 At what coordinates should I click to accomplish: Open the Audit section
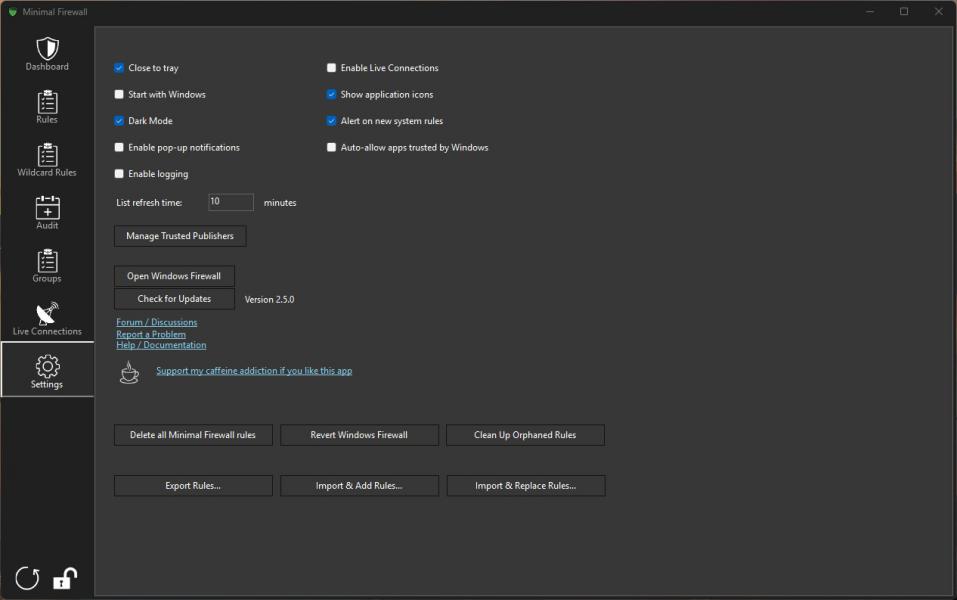(47, 208)
